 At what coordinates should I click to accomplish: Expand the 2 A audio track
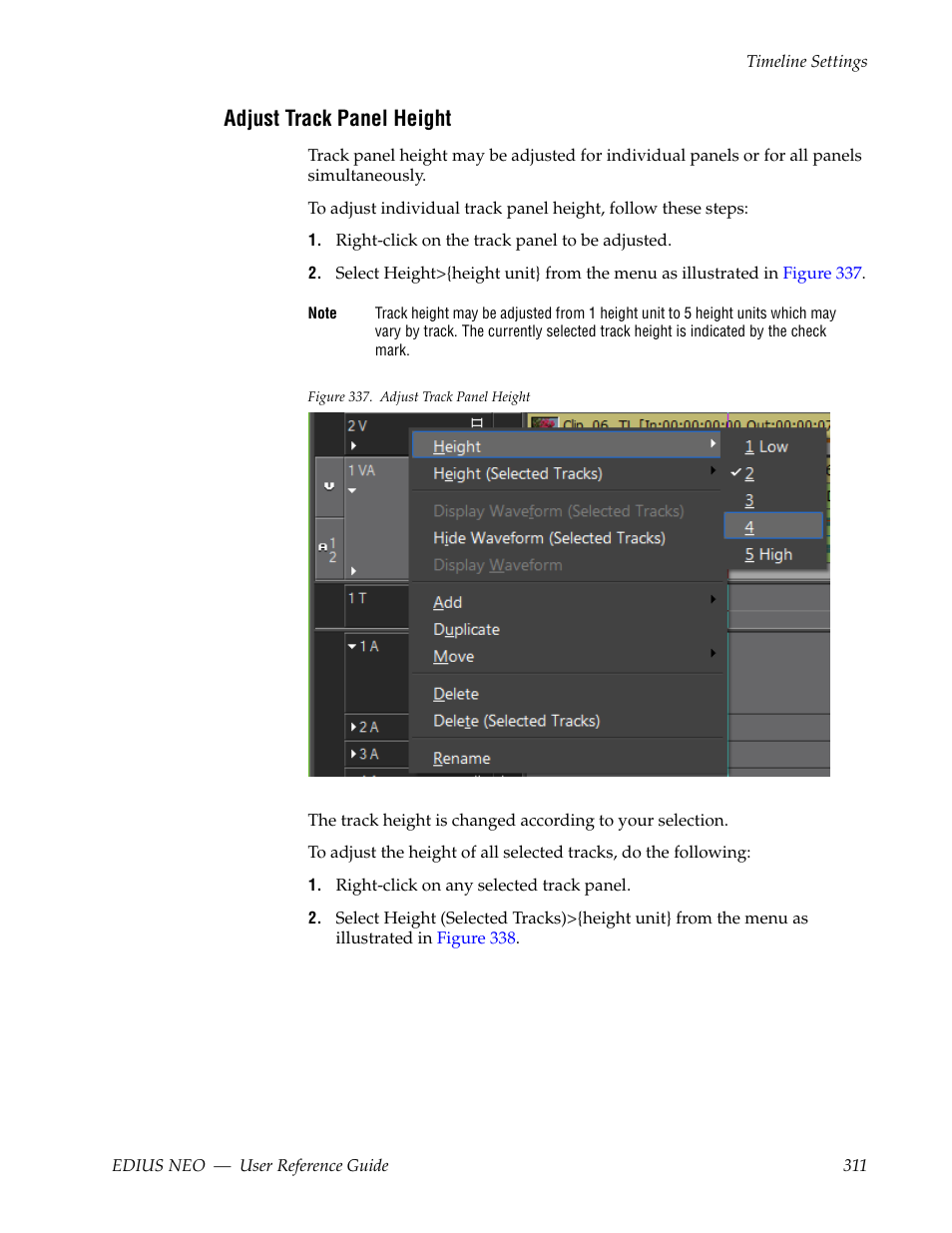353,727
